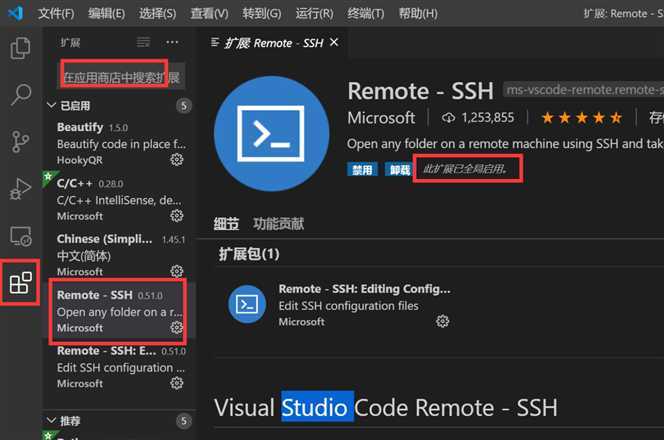664x440 pixels.
Task: Open the 编辑(E) menu
Action: click(106, 14)
